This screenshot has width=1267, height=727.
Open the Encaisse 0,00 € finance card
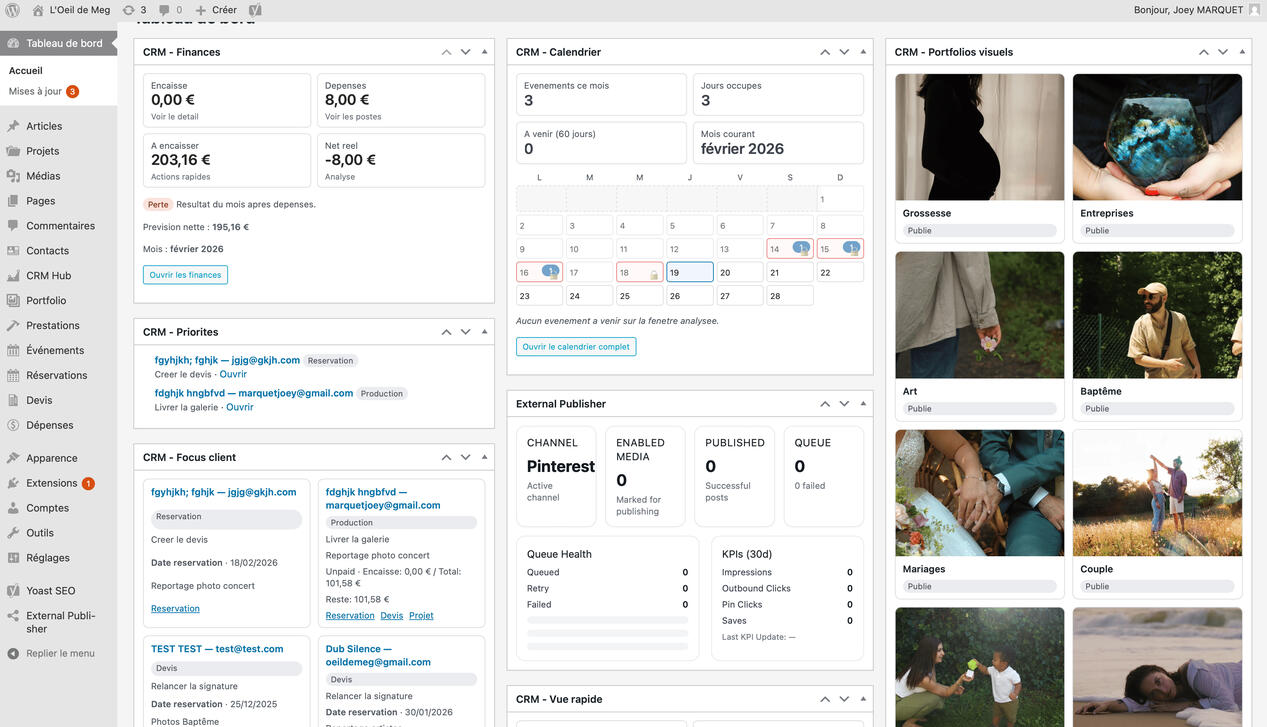[227, 100]
